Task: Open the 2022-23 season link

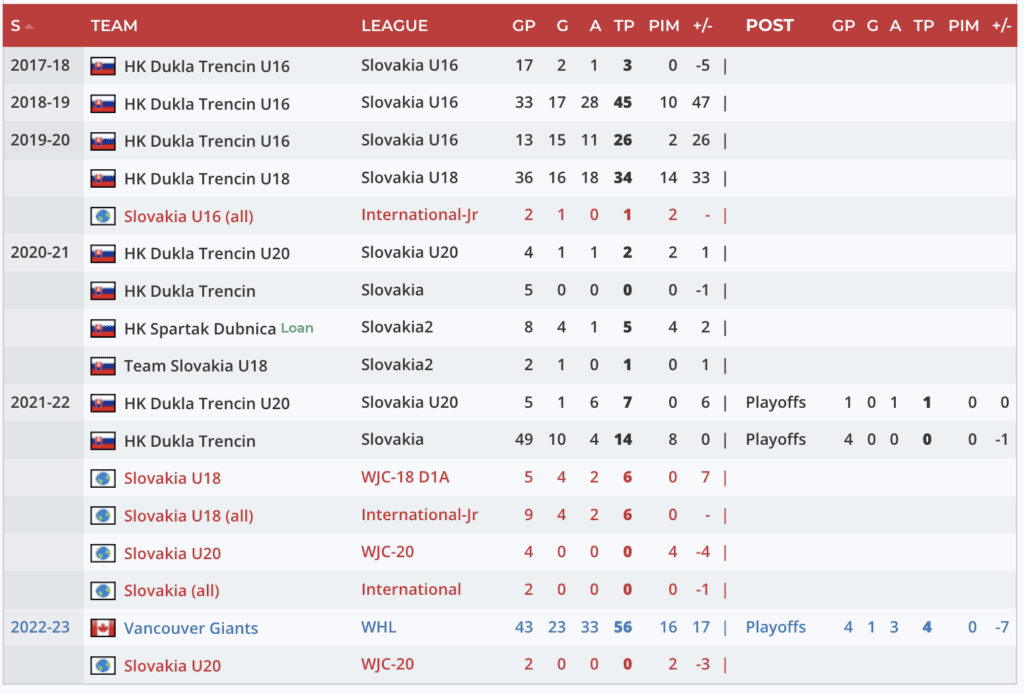Action: (x=40, y=628)
